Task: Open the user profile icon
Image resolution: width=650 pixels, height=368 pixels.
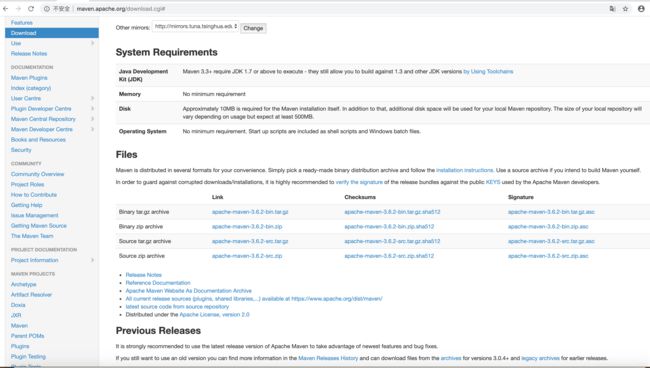Action: coord(641,9)
